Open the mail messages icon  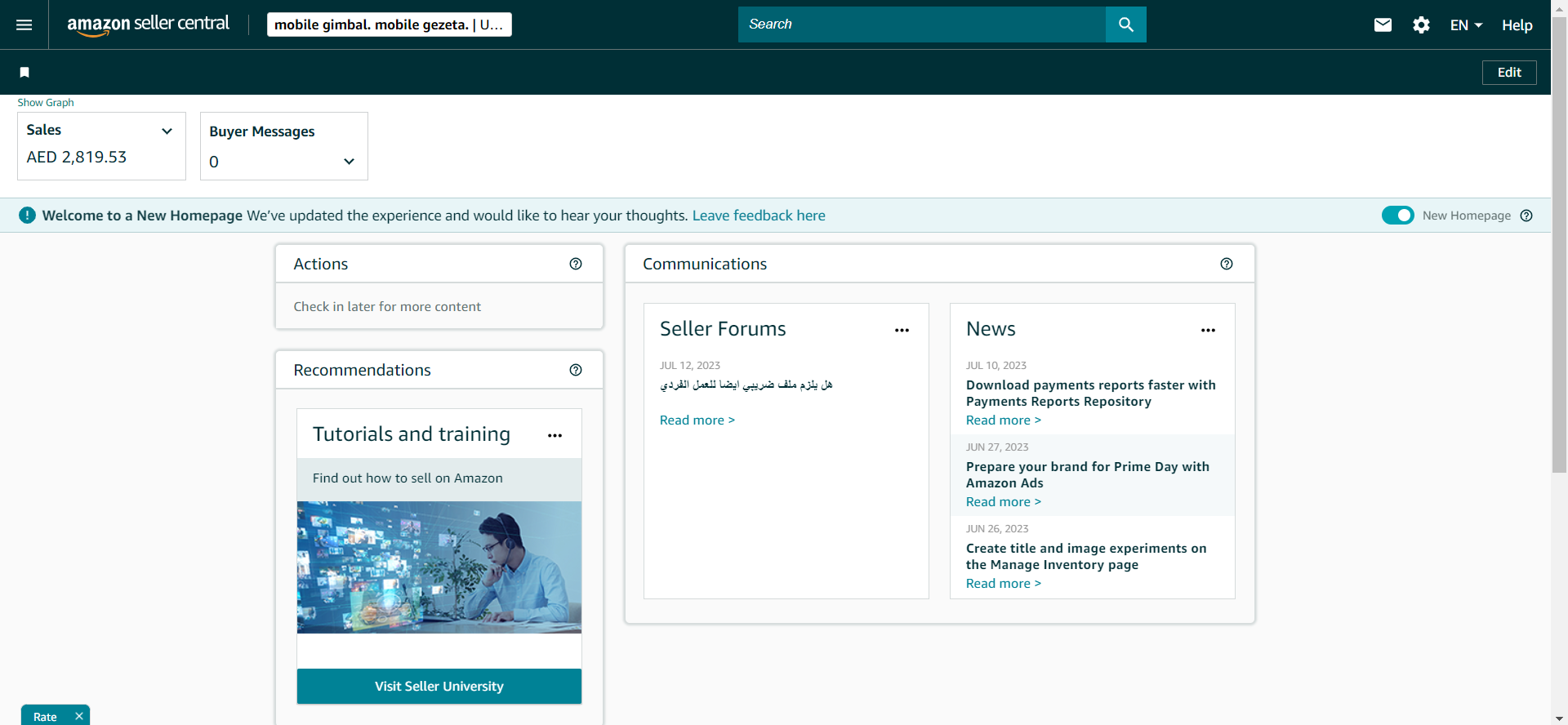click(x=1383, y=25)
